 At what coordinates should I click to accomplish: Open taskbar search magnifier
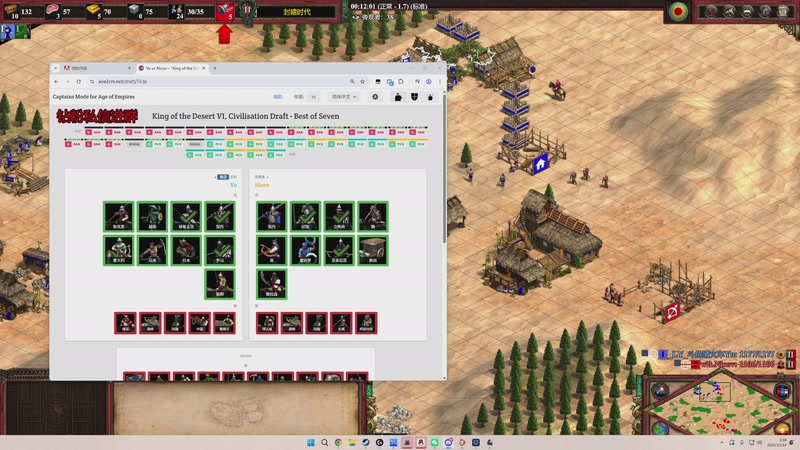point(324,442)
